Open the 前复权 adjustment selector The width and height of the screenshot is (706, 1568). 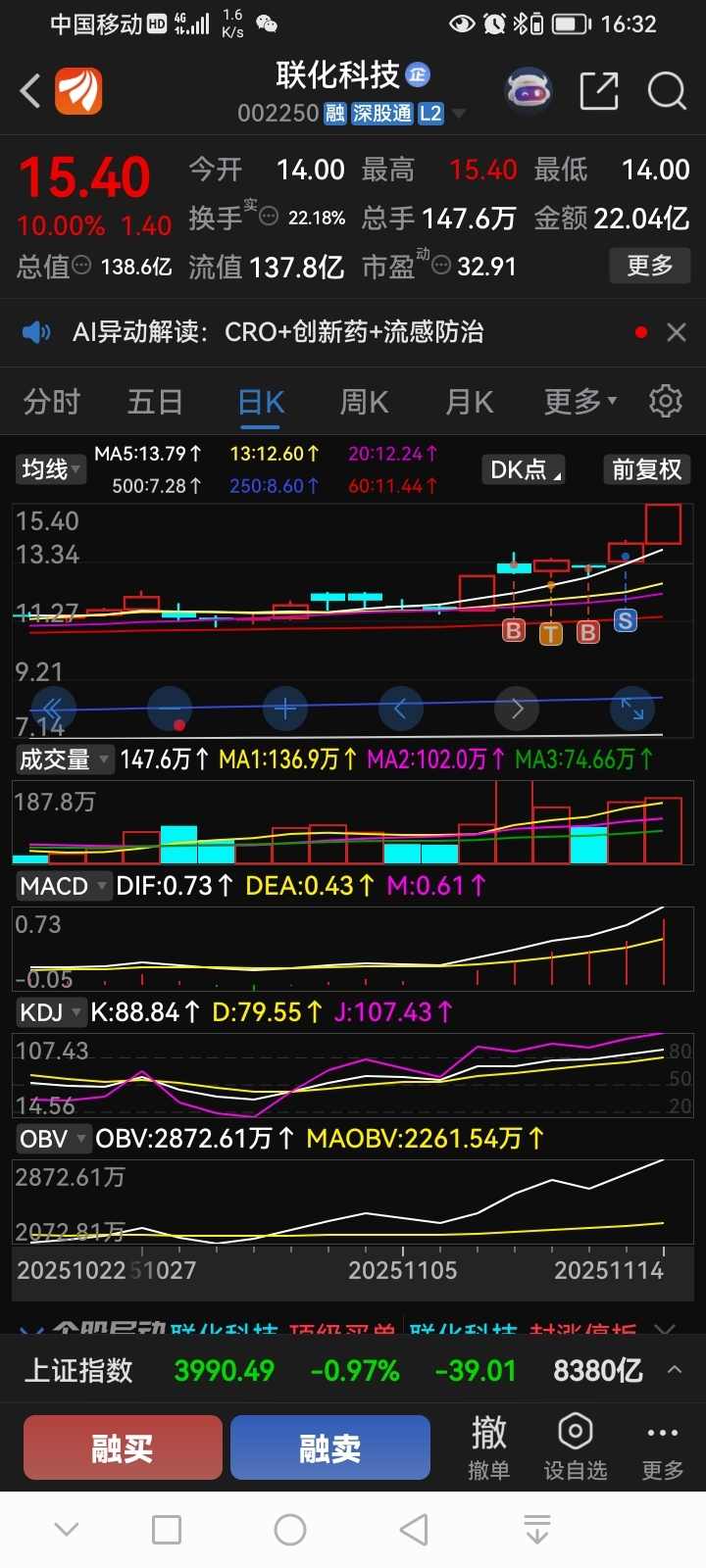(x=646, y=469)
